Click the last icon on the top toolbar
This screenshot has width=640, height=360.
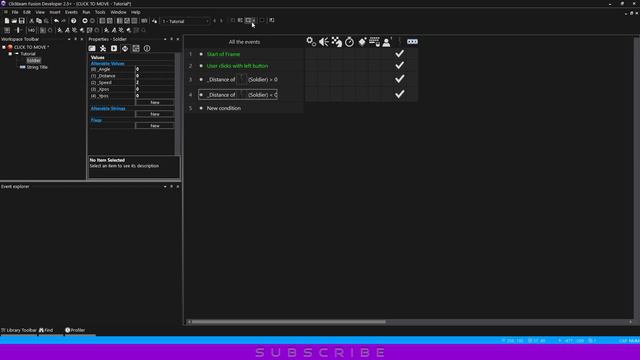click(x=272, y=20)
